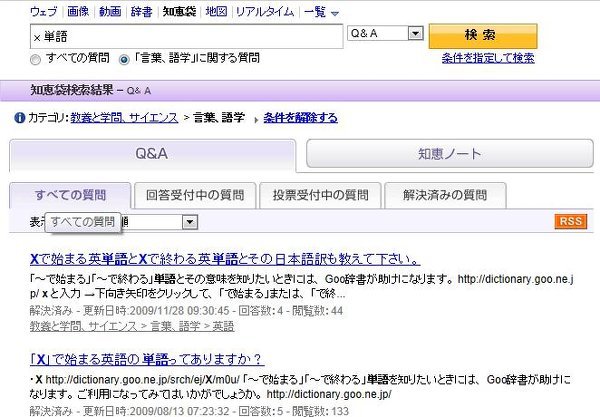Show the 投票受付中の質問 tab

(x=320, y=195)
